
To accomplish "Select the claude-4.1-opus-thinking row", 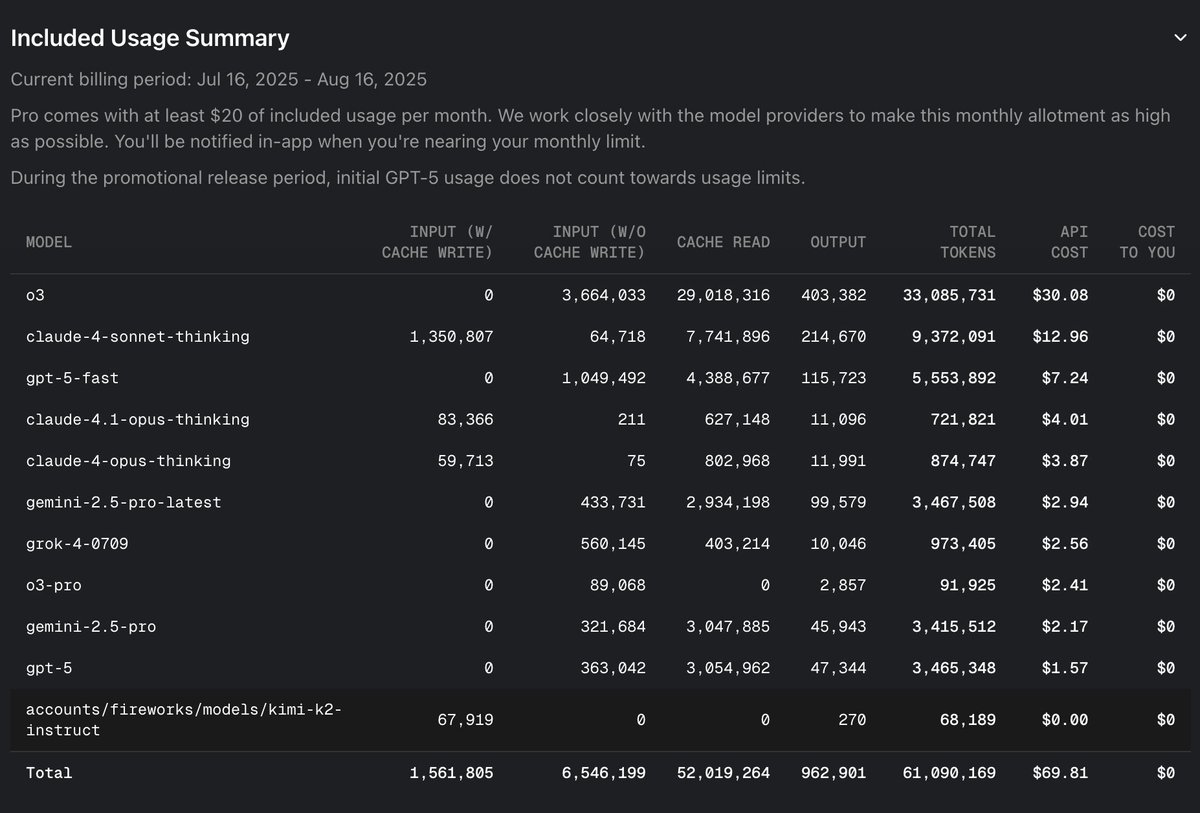I will click(x=138, y=419).
